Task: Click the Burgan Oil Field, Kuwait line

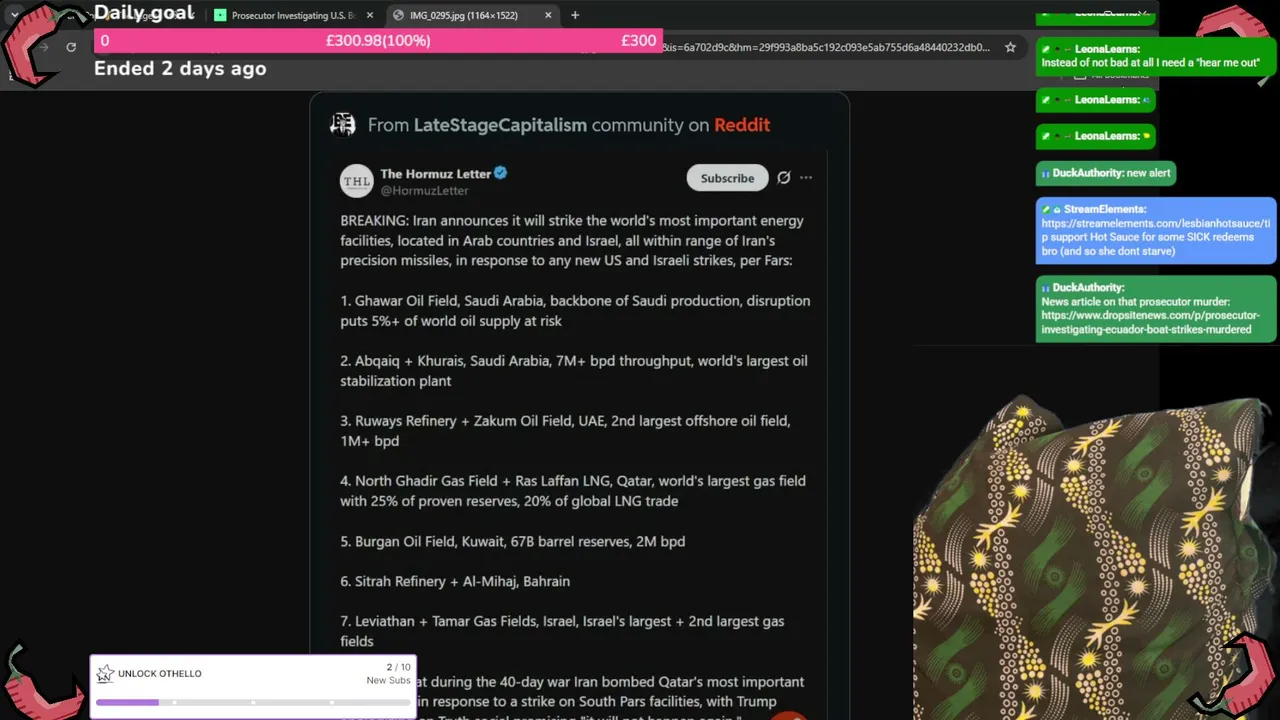Action: (512, 541)
